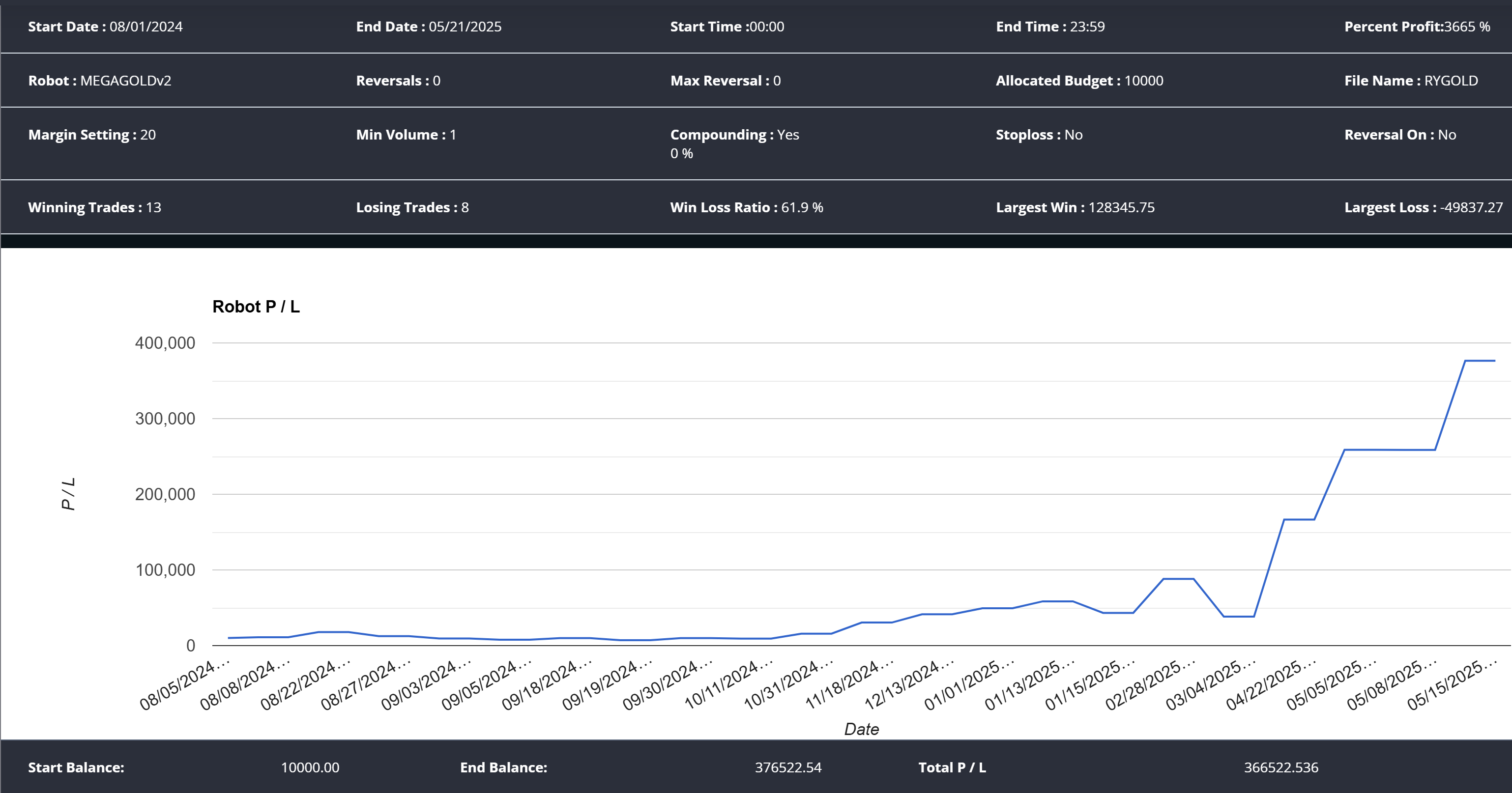Click the End Date 05/21/2025 field
The height and width of the screenshot is (793, 1512).
pos(465,27)
